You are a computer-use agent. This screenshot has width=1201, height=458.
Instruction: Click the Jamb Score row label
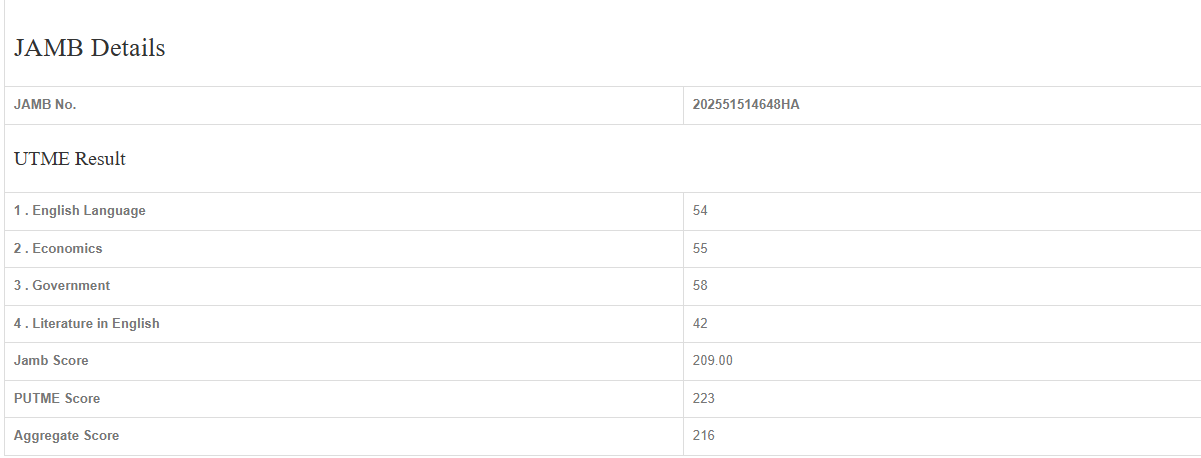[x=51, y=361]
